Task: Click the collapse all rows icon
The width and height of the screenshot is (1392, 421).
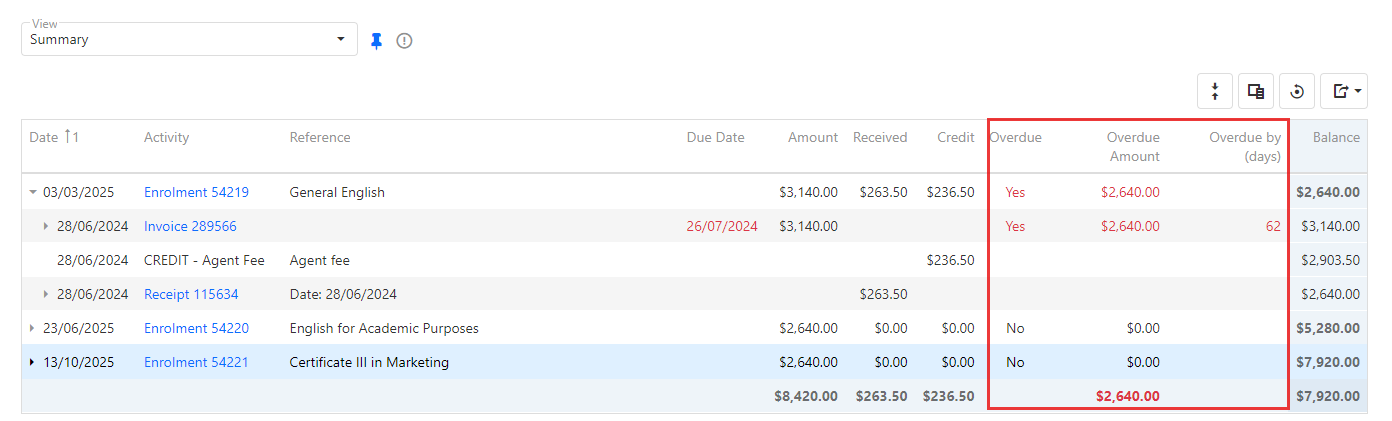Action: 1215,92
